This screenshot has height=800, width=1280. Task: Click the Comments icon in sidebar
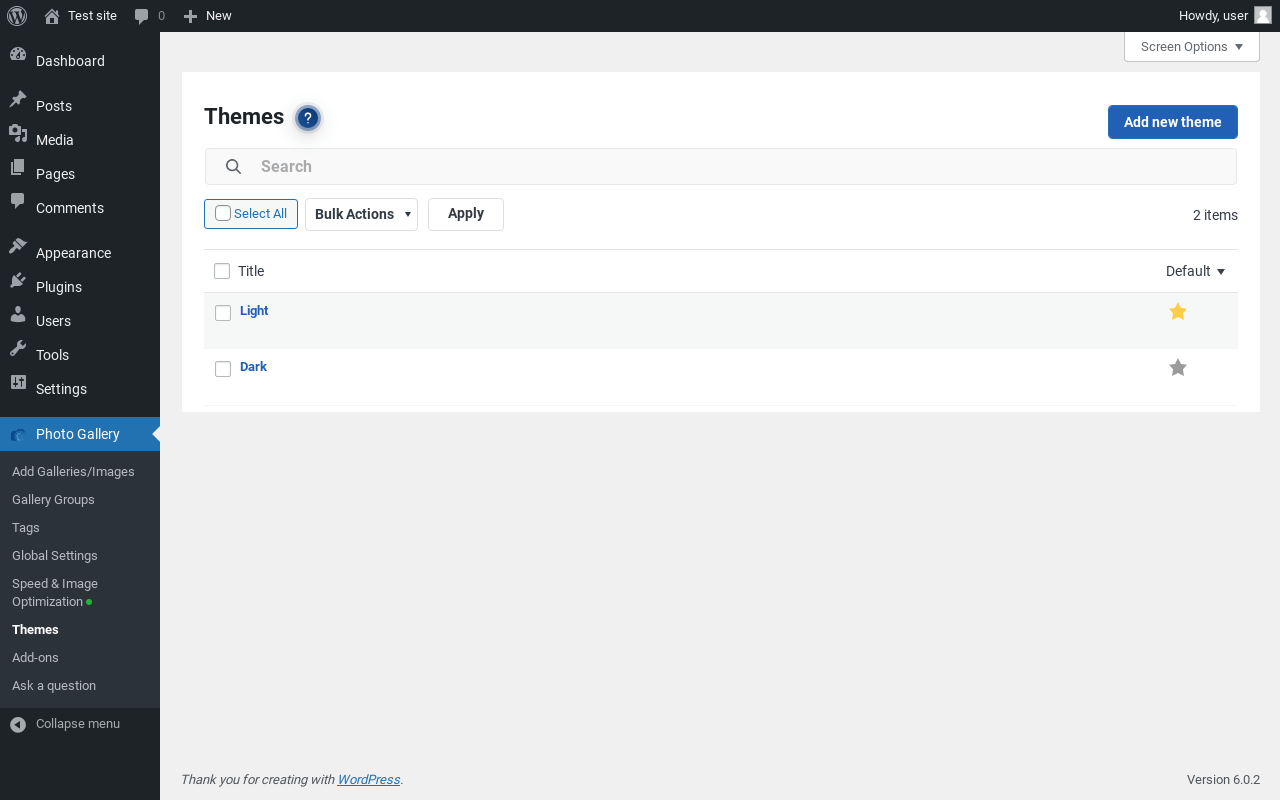click(x=18, y=202)
